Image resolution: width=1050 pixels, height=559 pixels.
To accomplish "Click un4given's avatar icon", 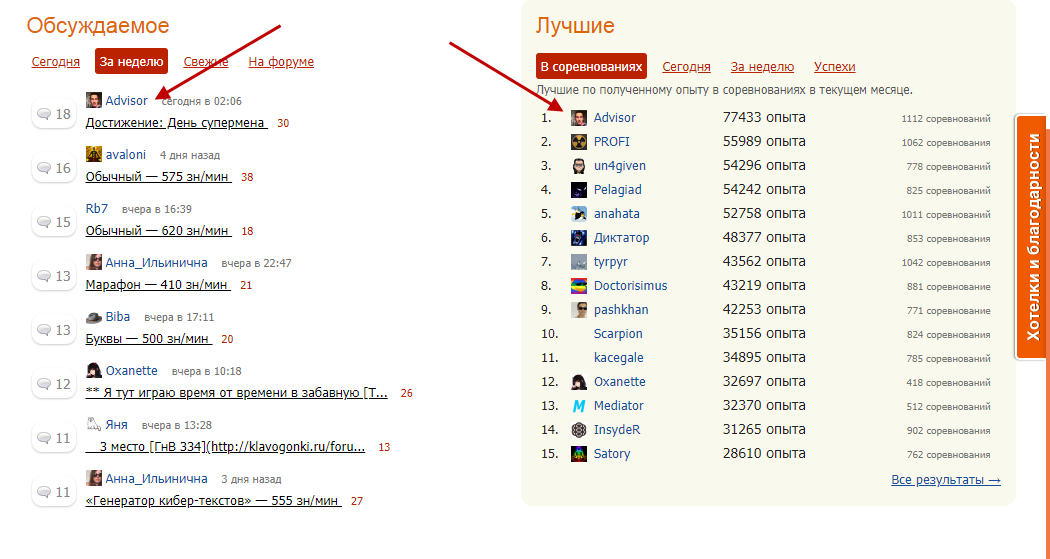I will 579,166.
